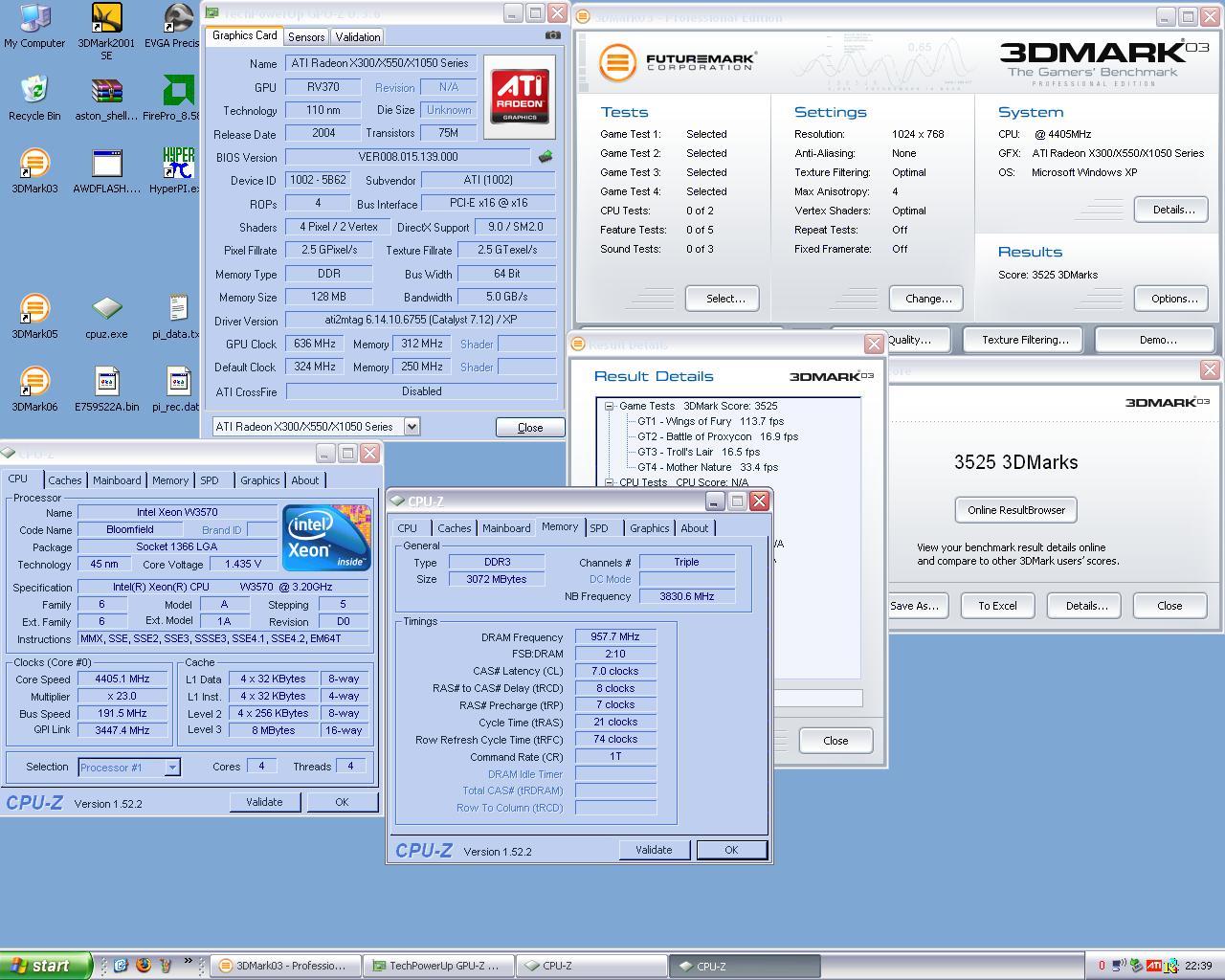Open pi_data.txt file icon
This screenshot has width=1225, height=980.
tap(177, 316)
